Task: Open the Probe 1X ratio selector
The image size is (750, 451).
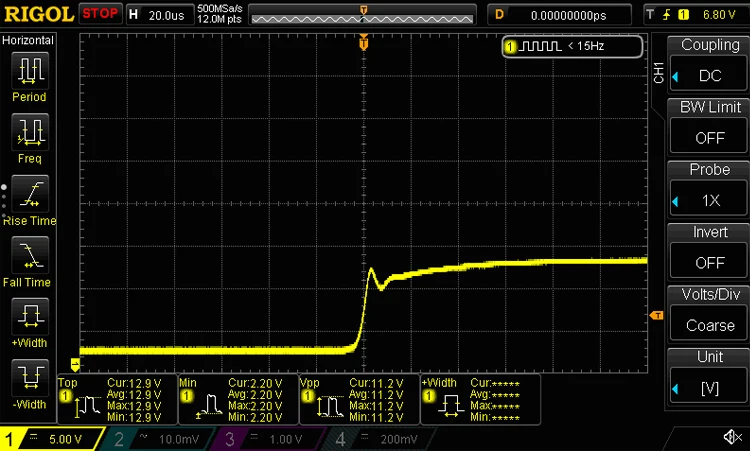Action: 709,200
